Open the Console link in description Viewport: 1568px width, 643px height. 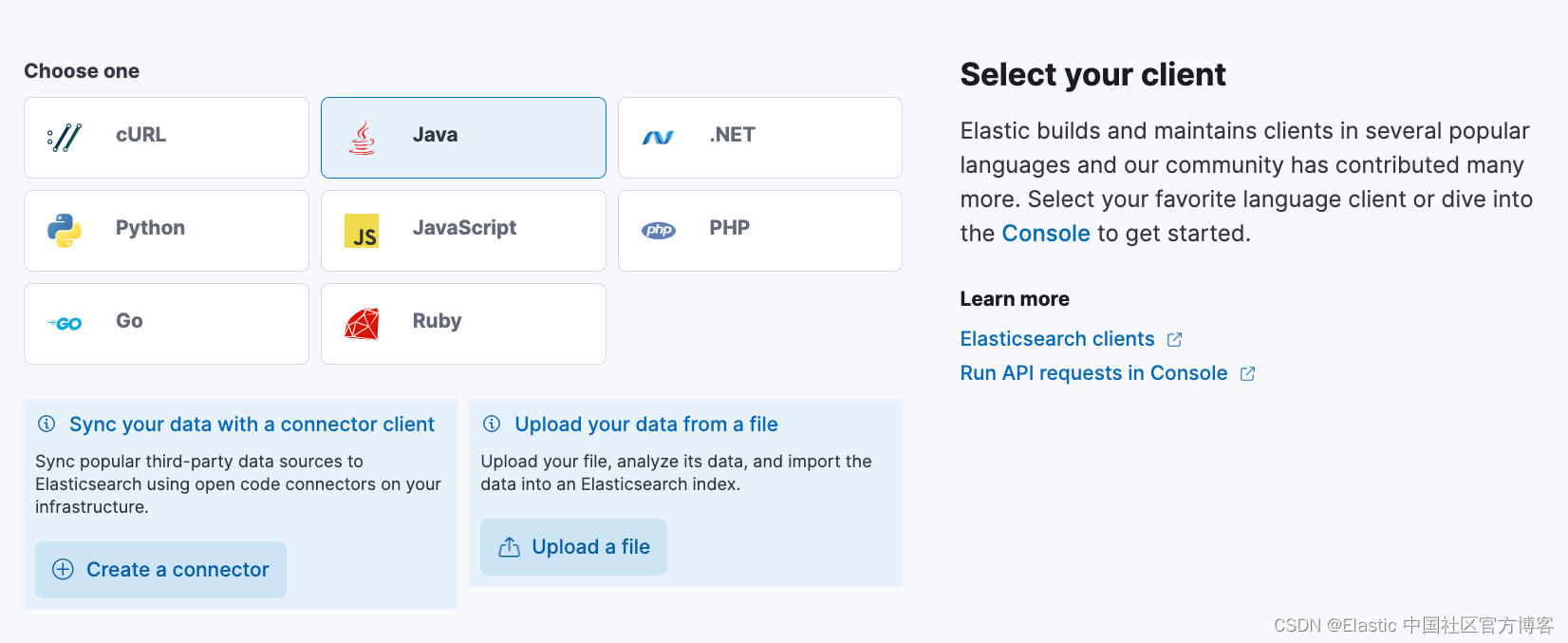tap(1045, 234)
